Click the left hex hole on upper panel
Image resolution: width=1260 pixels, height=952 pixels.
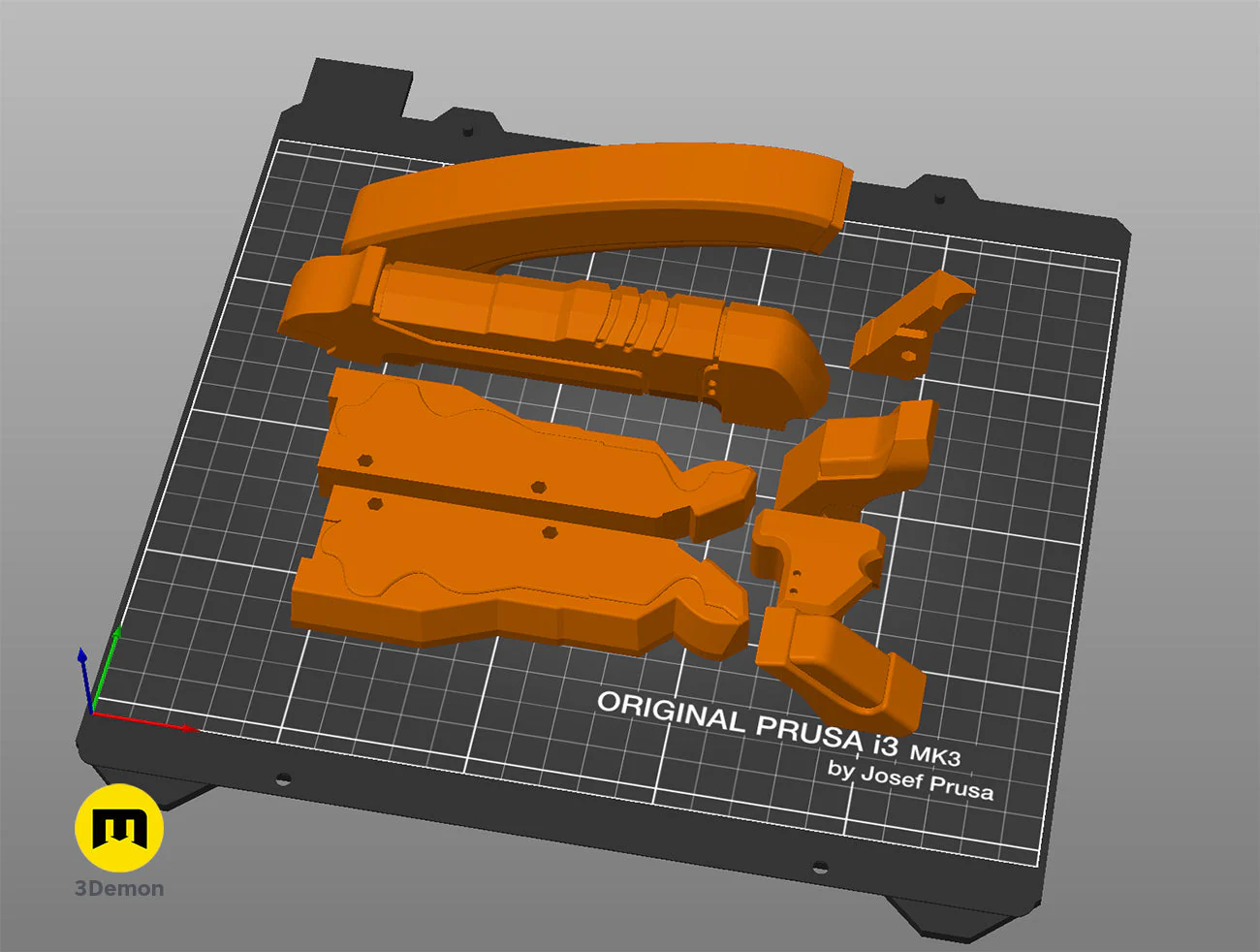pyautogui.click(x=364, y=460)
